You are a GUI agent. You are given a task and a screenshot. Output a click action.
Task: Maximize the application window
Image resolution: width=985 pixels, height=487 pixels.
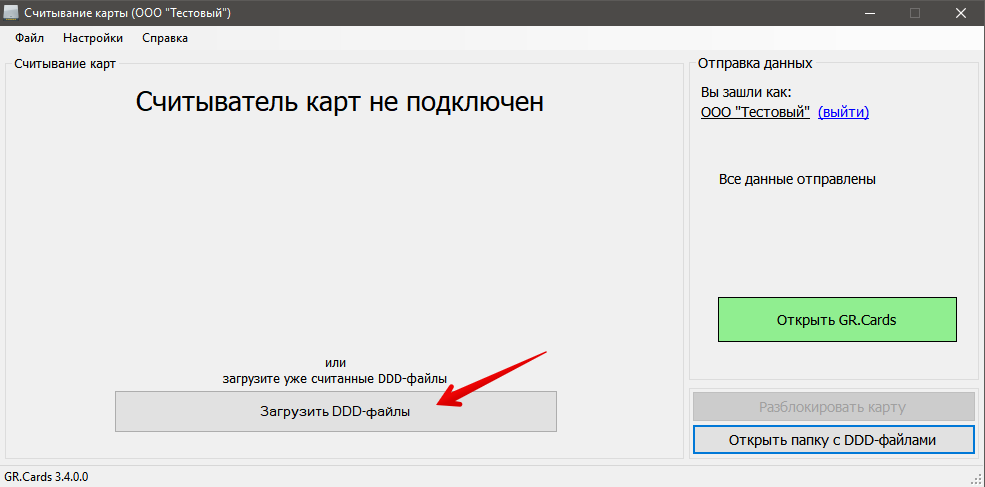(914, 12)
